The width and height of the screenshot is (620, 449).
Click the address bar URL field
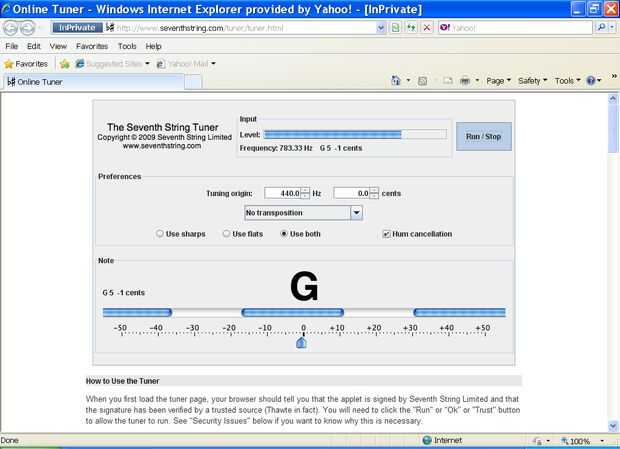[245, 28]
